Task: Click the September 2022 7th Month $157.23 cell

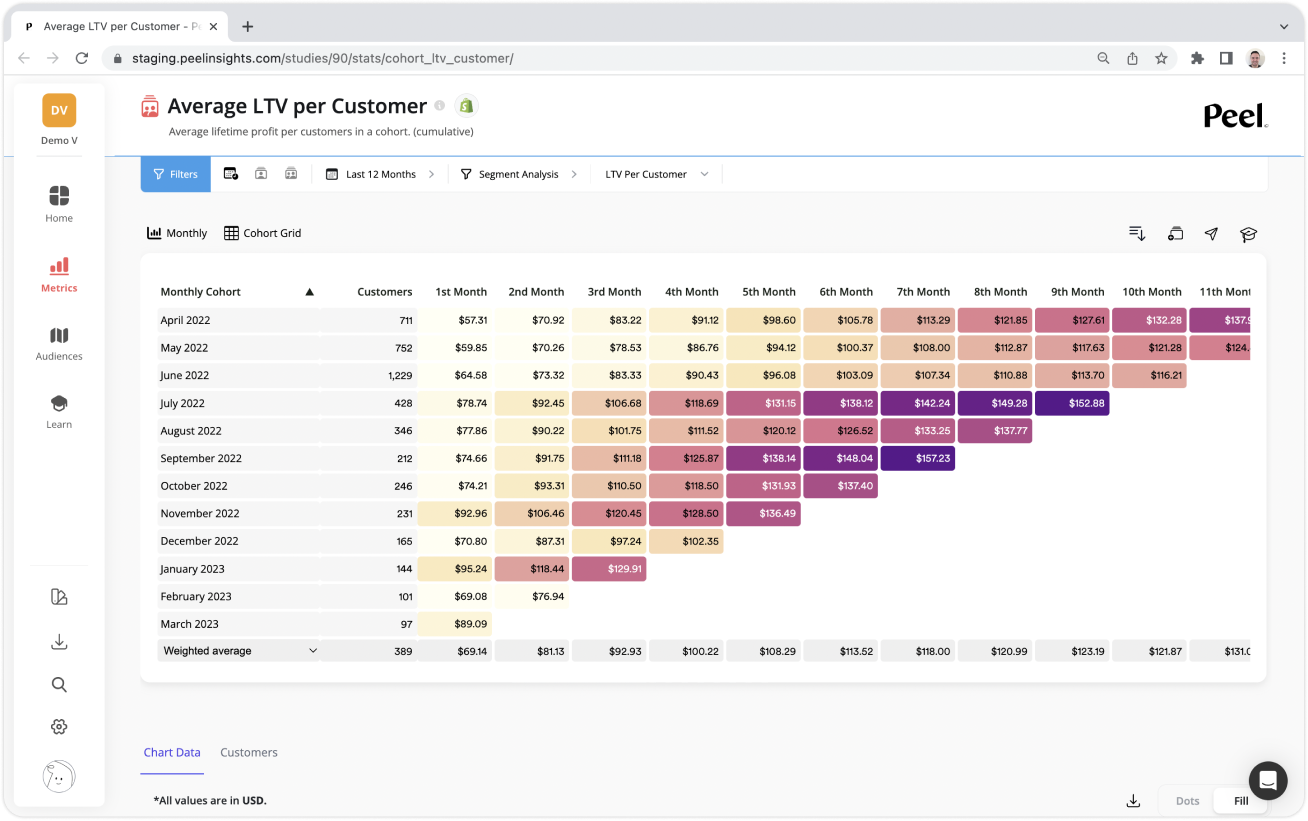Action: tap(918, 458)
